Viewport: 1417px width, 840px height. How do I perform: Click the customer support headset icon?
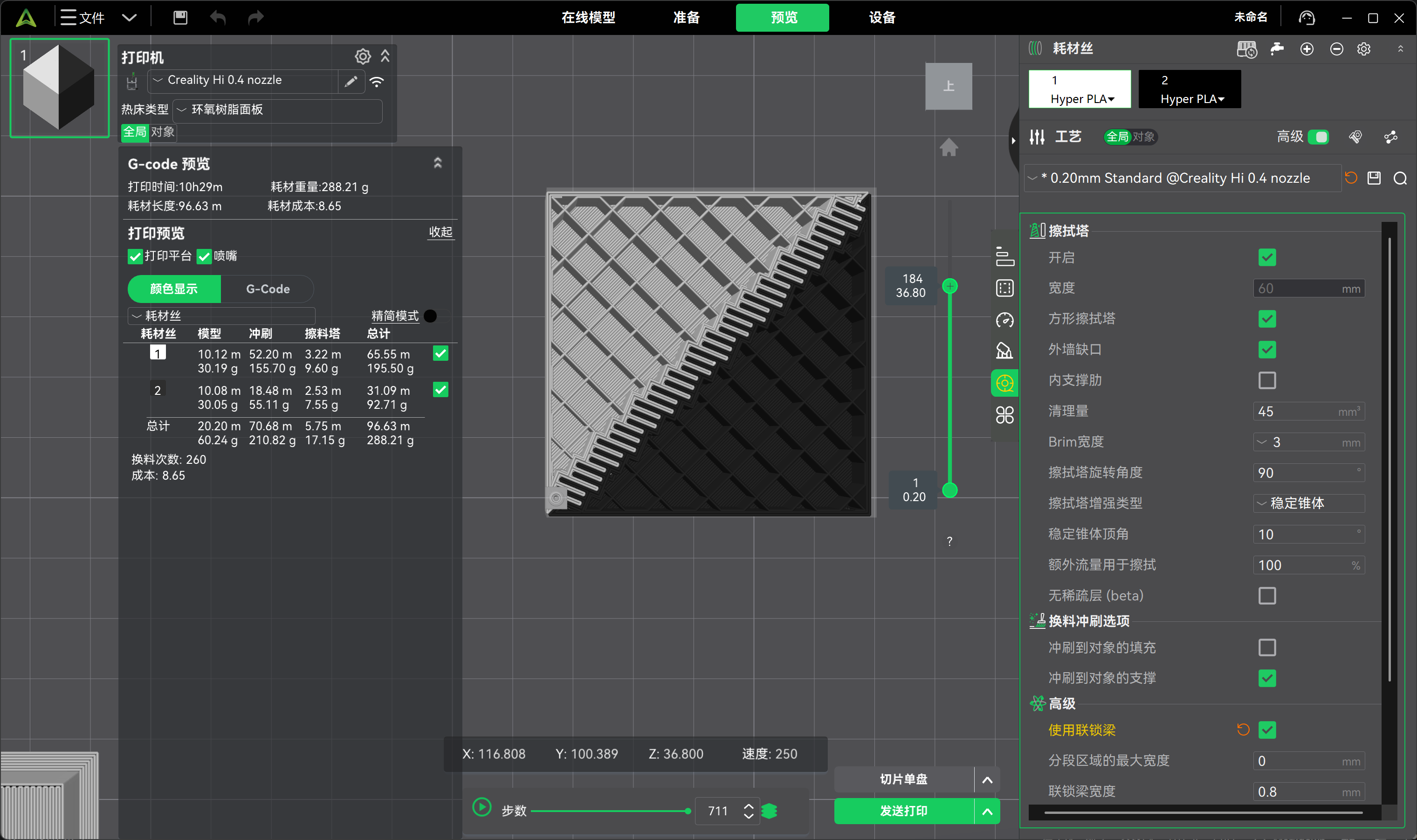click(x=1307, y=18)
